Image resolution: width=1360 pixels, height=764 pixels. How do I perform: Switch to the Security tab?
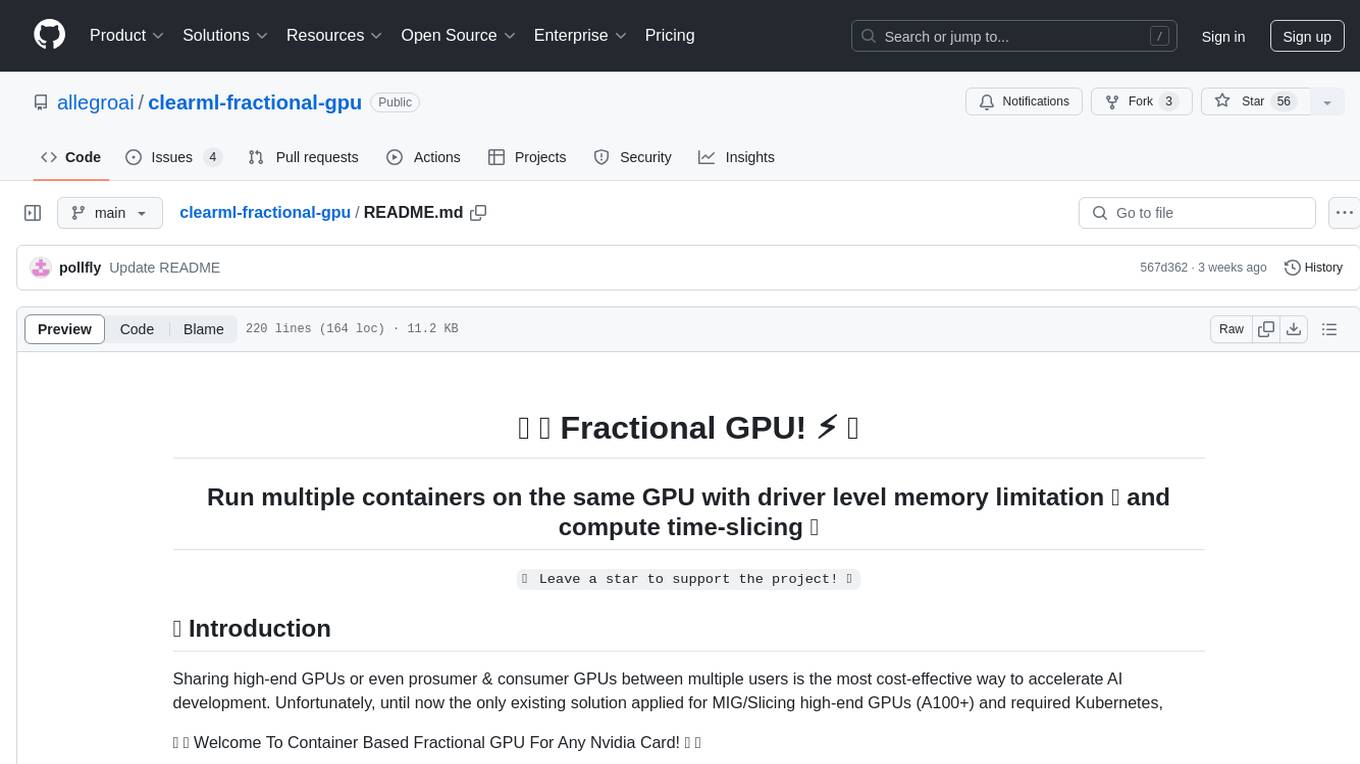632,157
